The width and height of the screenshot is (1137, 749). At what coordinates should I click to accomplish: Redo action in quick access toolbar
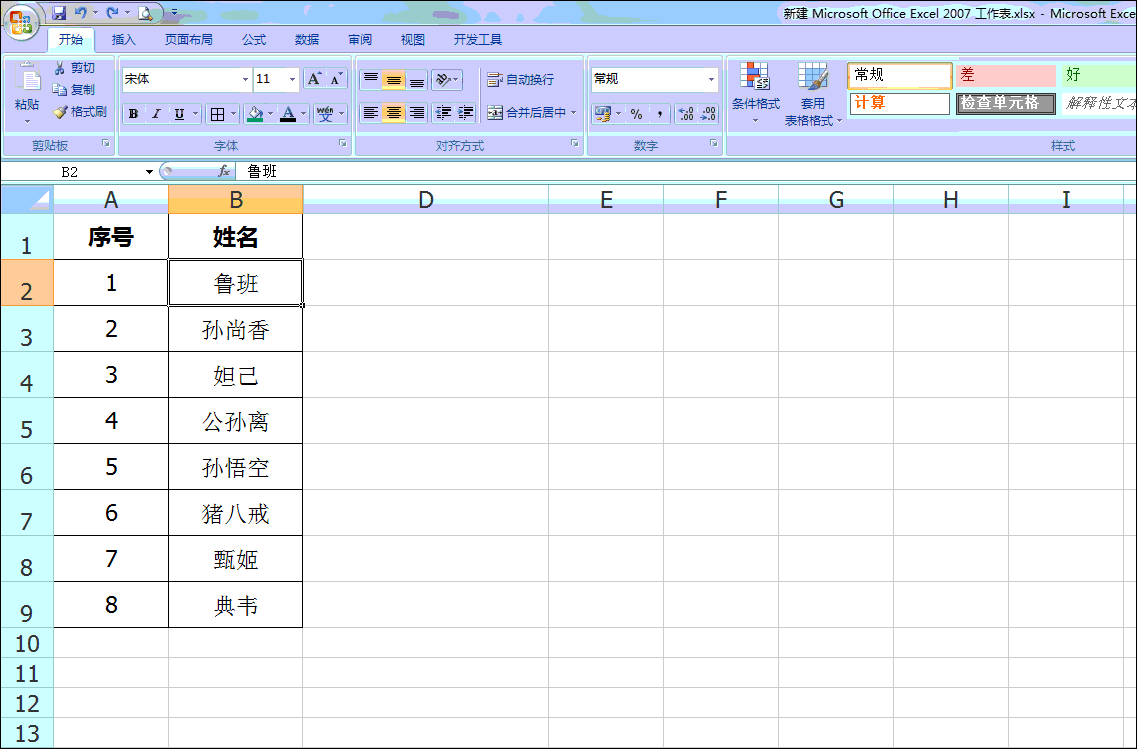(112, 12)
